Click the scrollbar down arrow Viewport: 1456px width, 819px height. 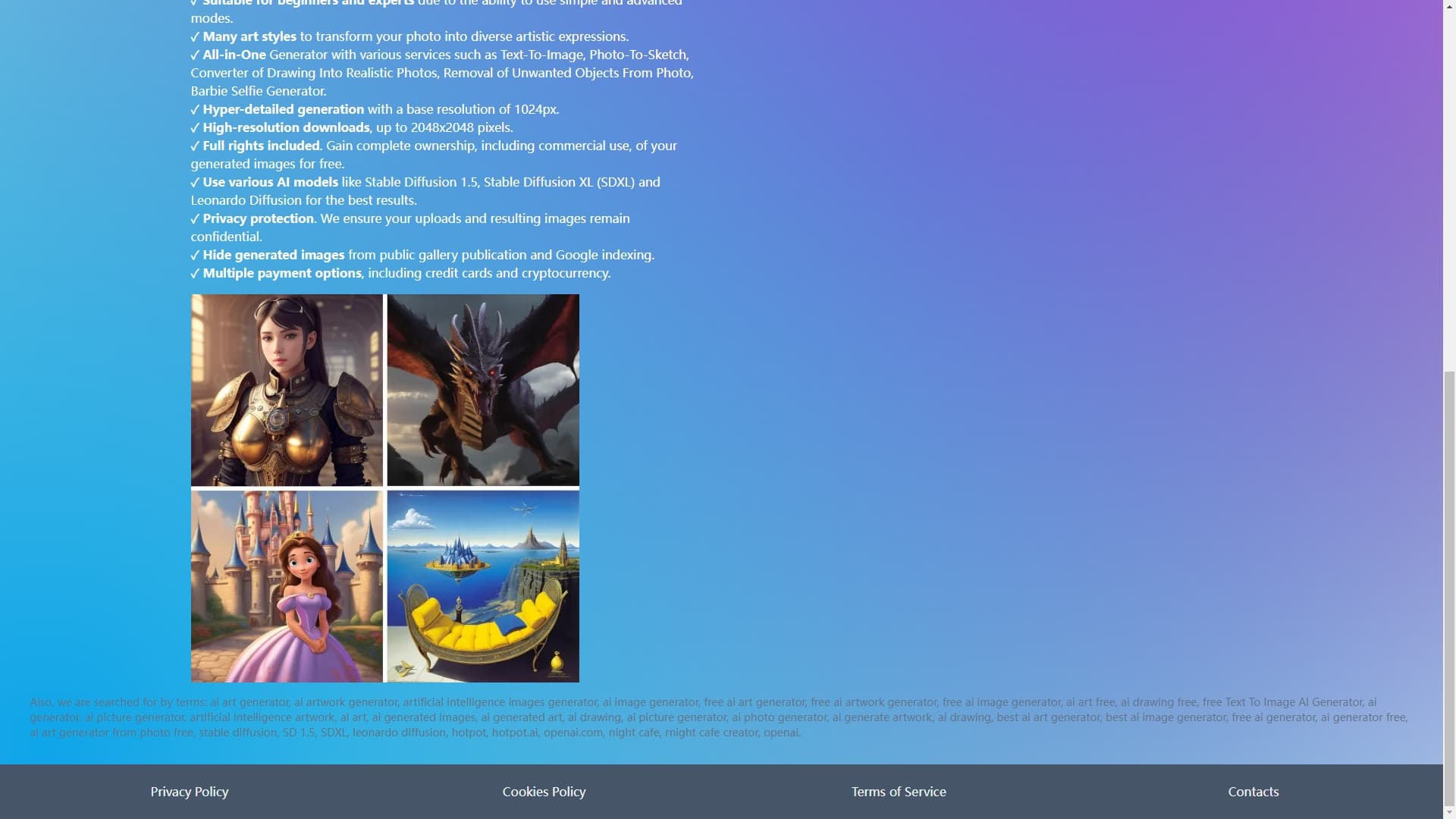1449,812
